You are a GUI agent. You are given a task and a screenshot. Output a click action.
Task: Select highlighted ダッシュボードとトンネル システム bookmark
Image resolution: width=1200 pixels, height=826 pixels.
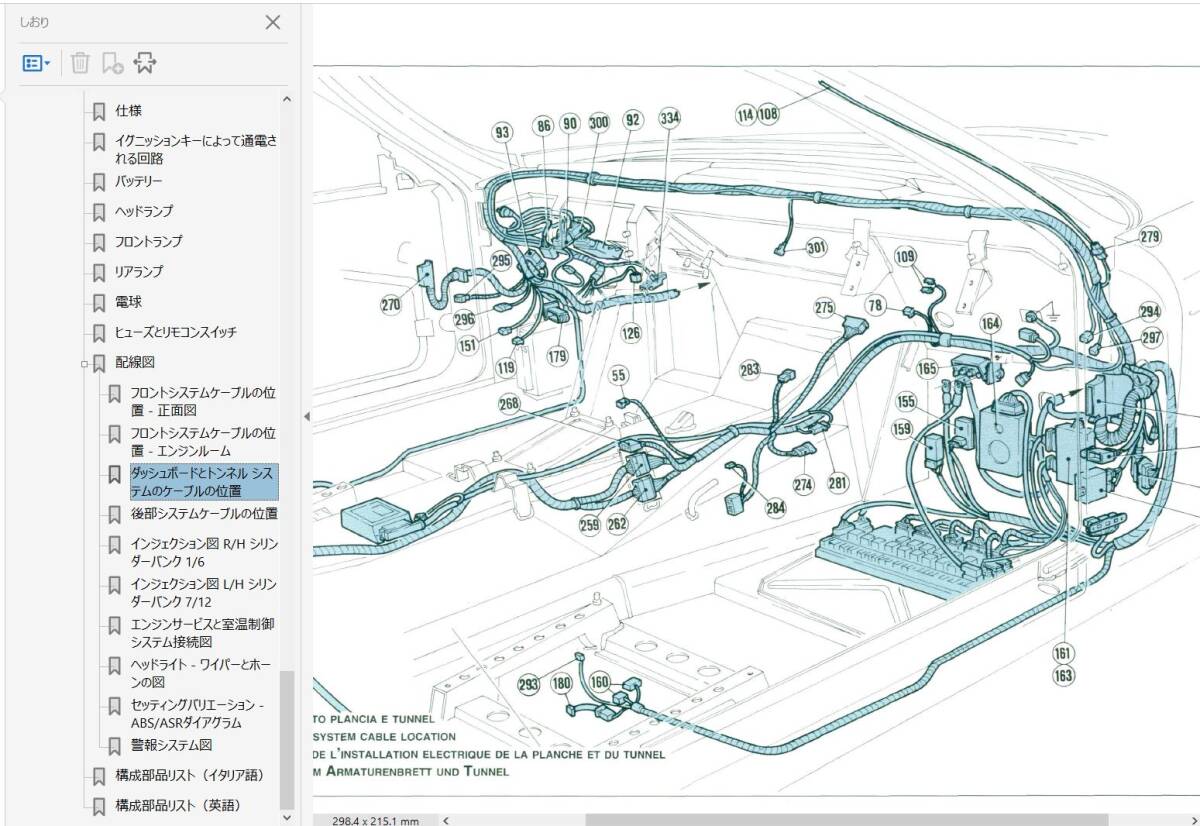pyautogui.click(x=204, y=481)
